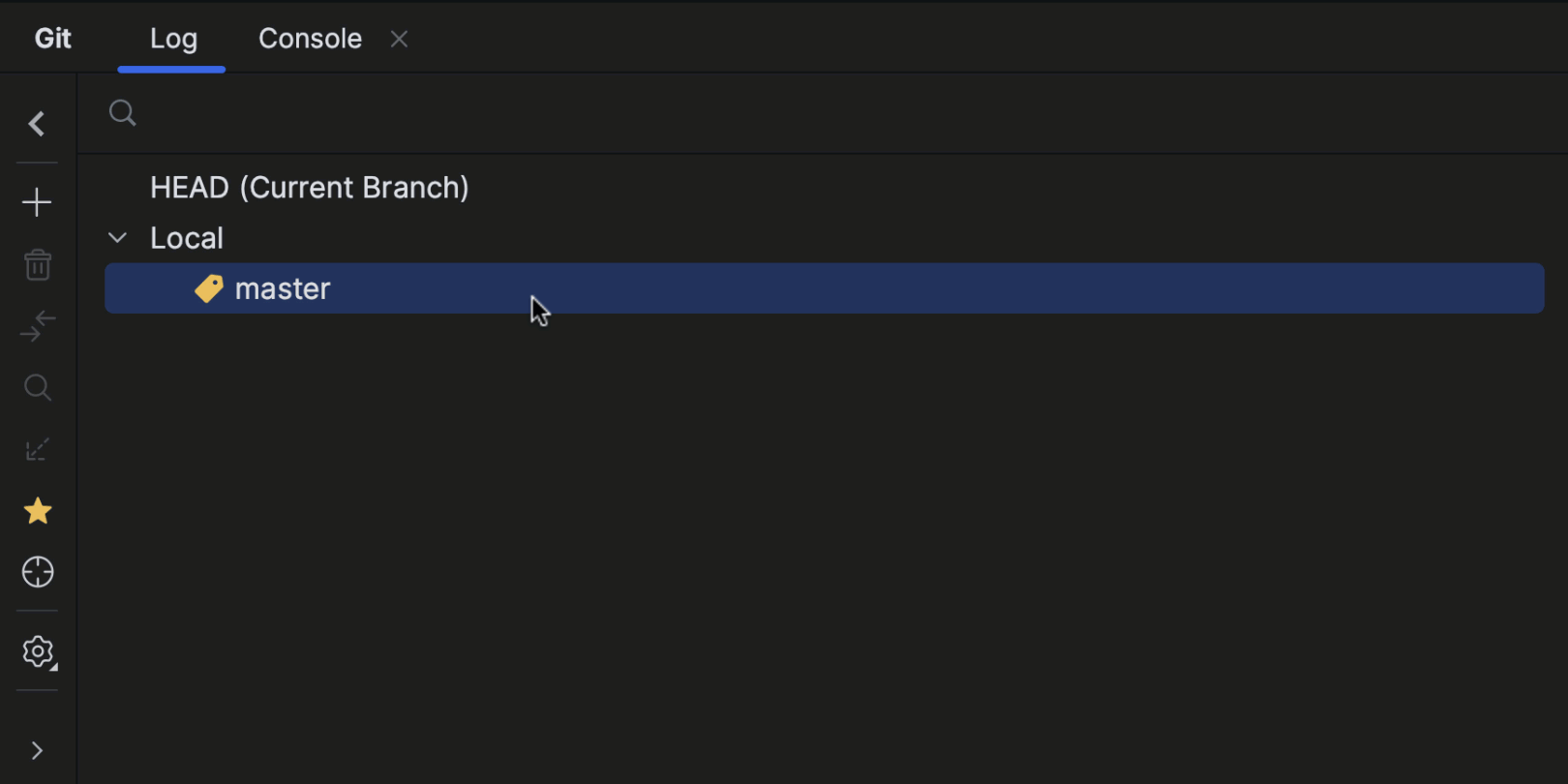Delete a branch using the trash icon
Image resolution: width=1568 pixels, height=784 pixels.
click(37, 264)
